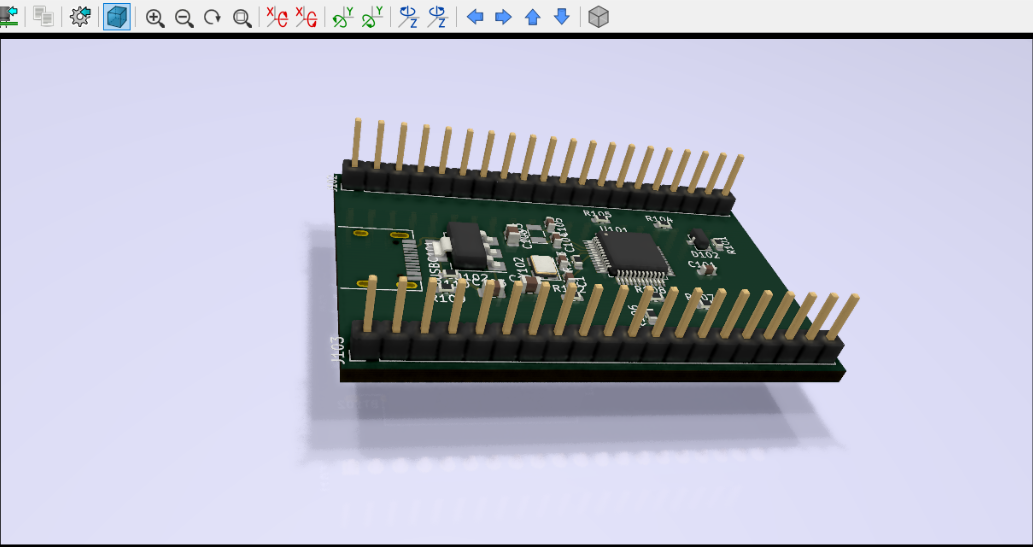Toggle orthographic projection gray cube icon
Image resolution: width=1033 pixels, height=547 pixels.
tap(598, 17)
